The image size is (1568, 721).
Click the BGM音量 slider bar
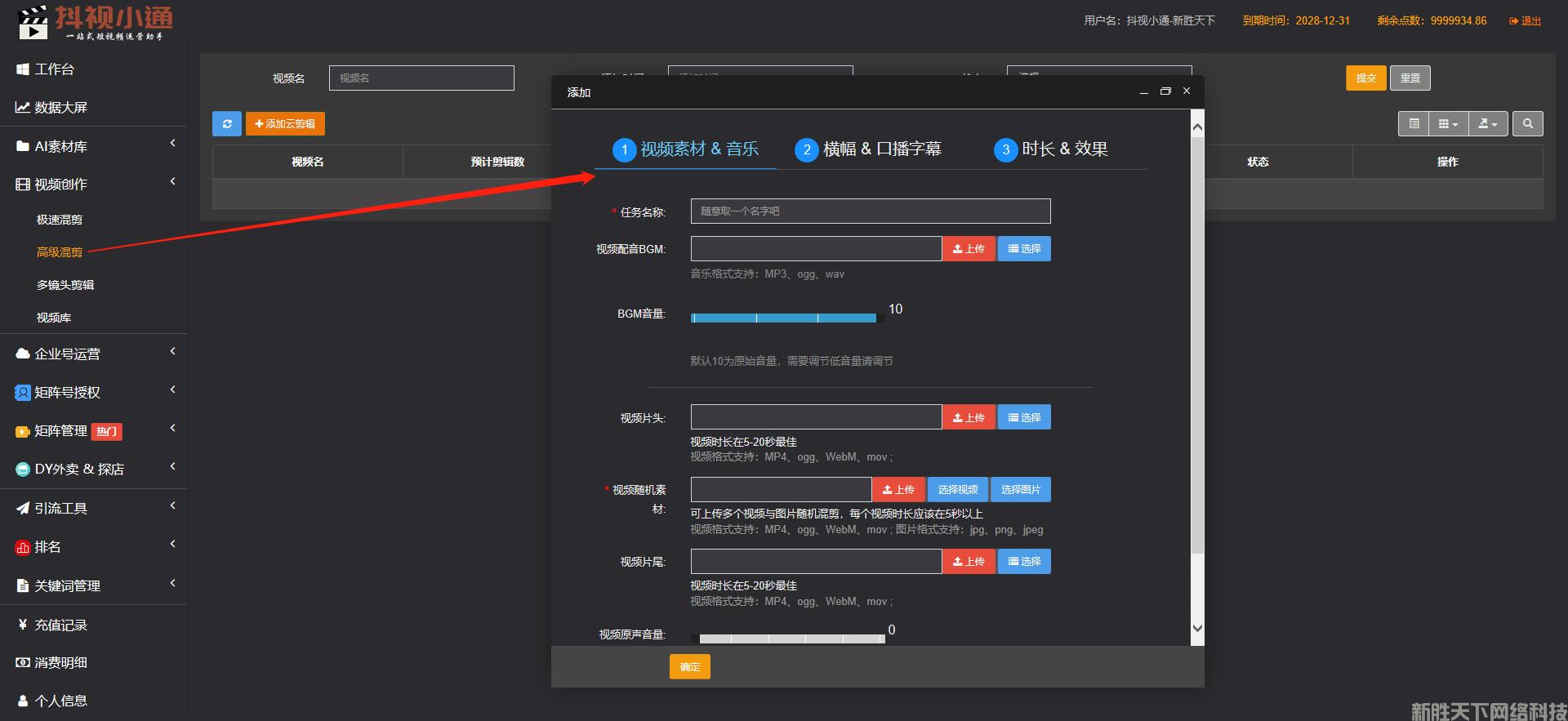coord(784,318)
